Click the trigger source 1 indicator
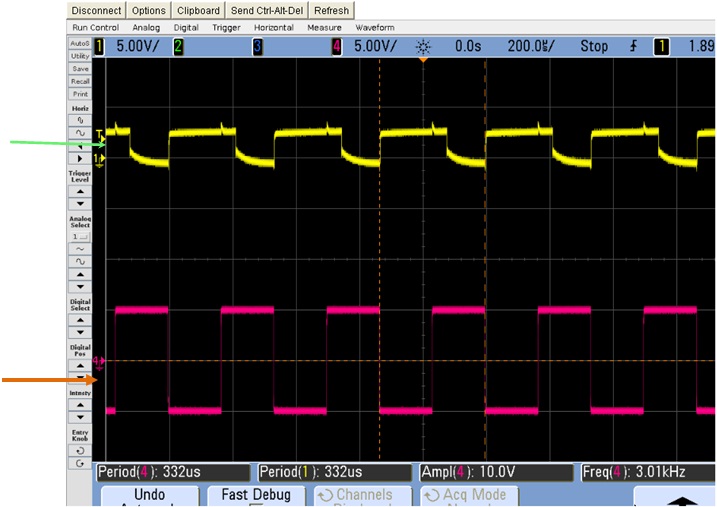717x507 pixels. point(661,46)
